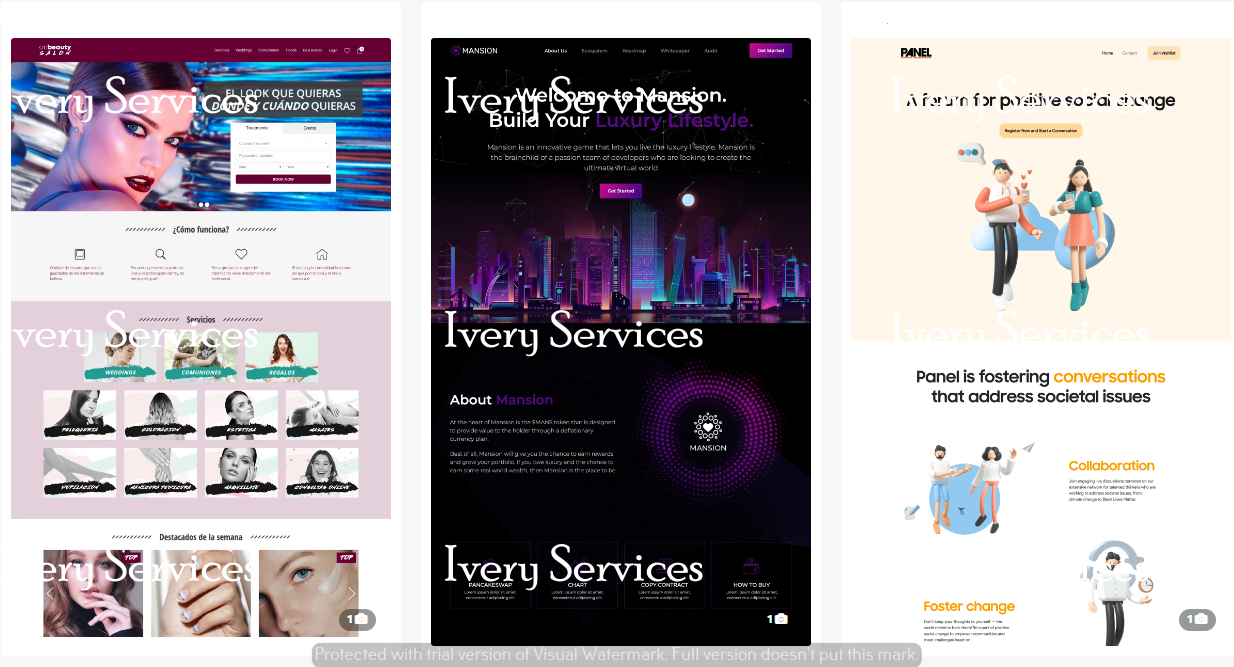Click the house icon under Cómo funciona
1234x667 pixels.
[x=322, y=254]
